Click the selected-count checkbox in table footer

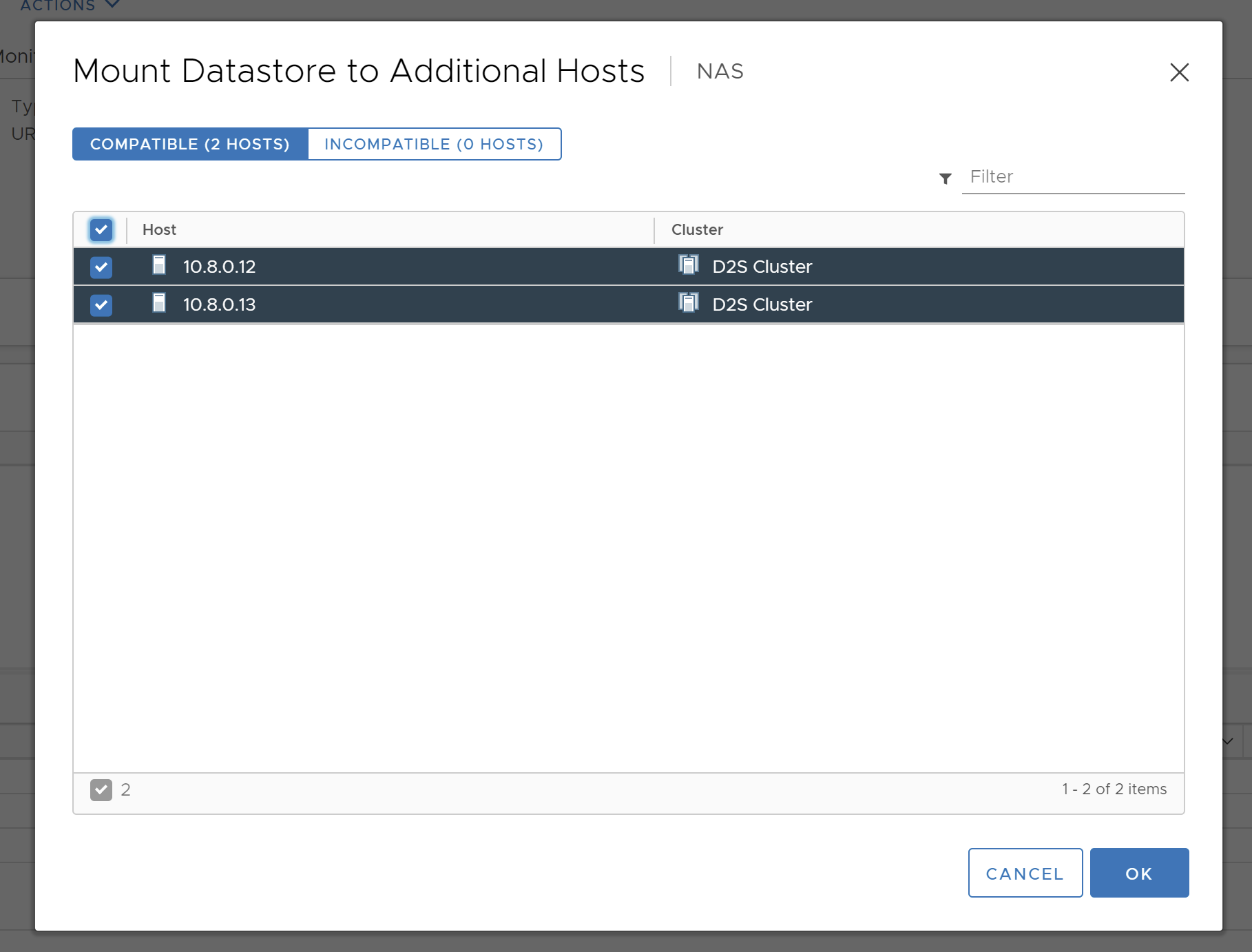(101, 790)
